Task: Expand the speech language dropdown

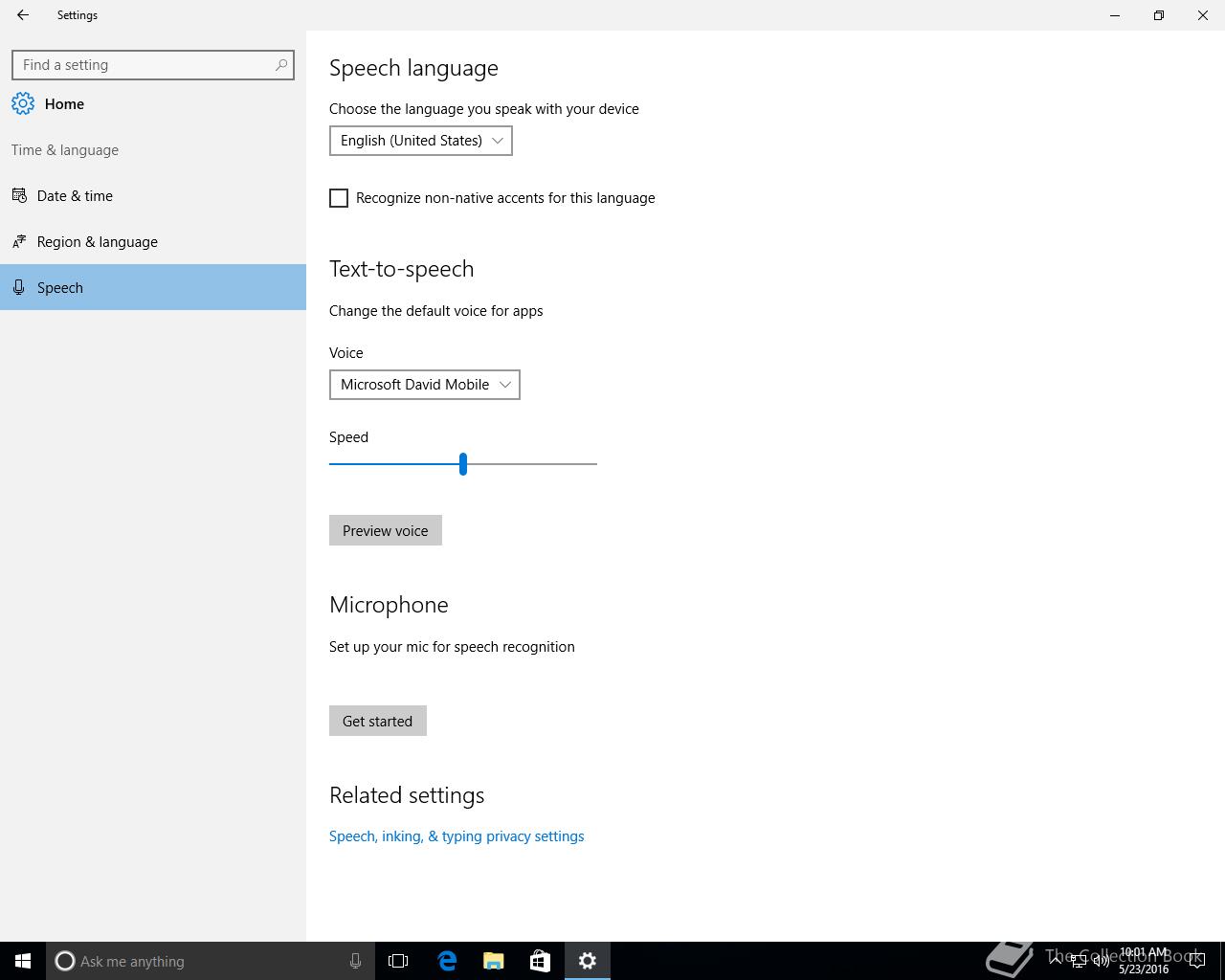Action: coord(420,141)
